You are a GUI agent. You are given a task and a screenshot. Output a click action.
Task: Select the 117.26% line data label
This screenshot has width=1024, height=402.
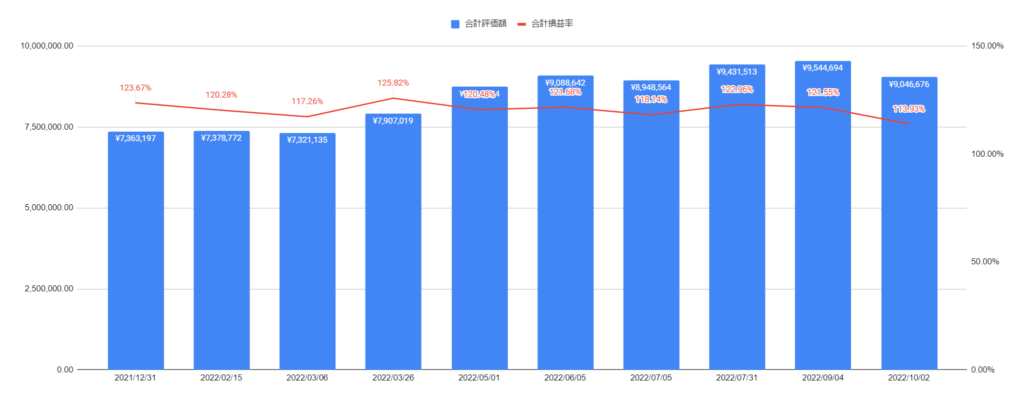pos(307,102)
